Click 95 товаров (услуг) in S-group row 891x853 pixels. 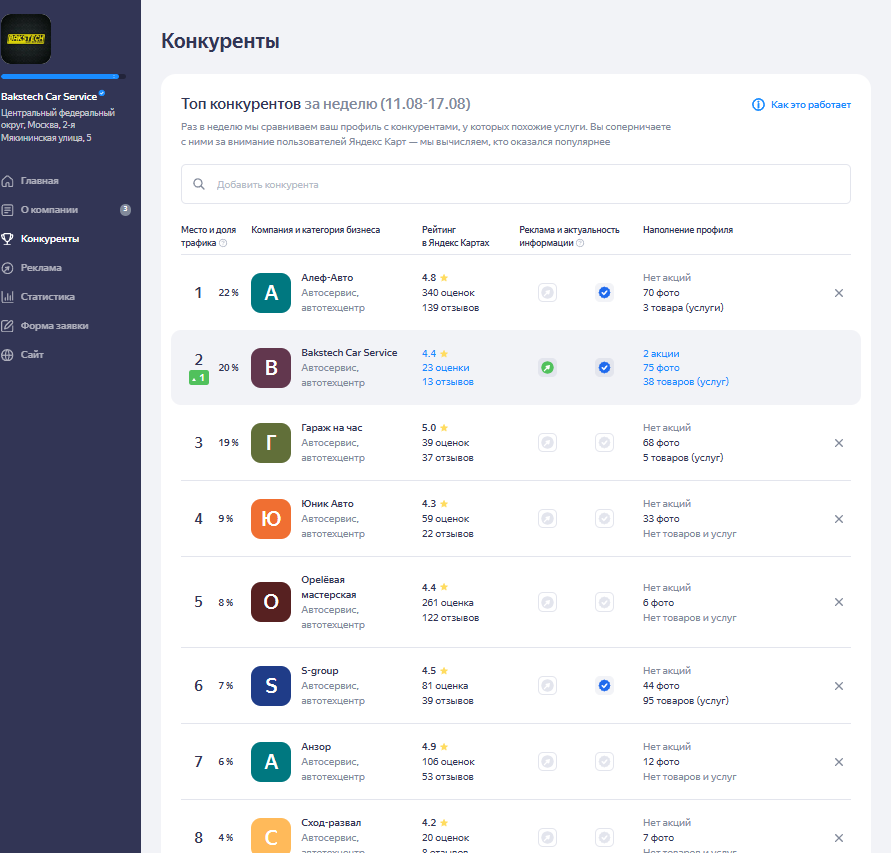click(686, 701)
